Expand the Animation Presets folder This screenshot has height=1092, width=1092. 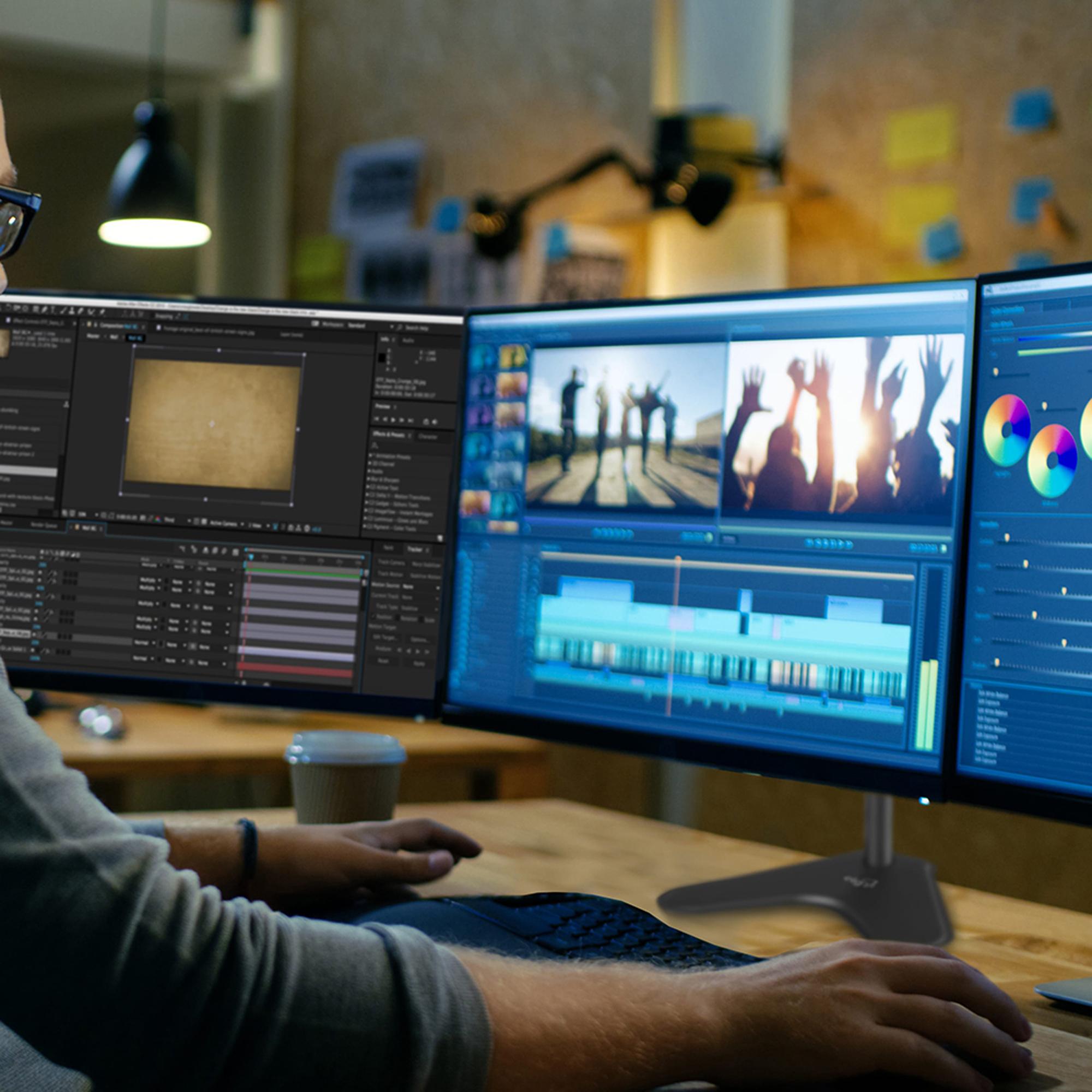(371, 455)
